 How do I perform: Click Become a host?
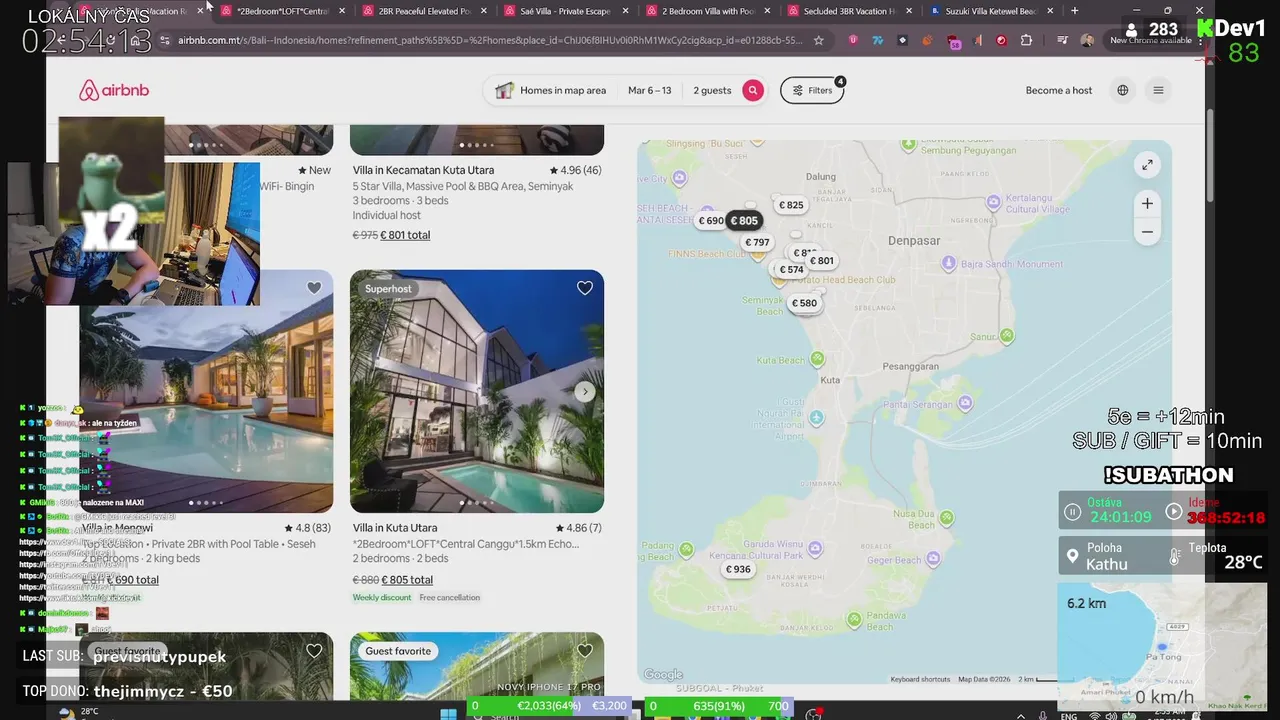[x=1058, y=90]
